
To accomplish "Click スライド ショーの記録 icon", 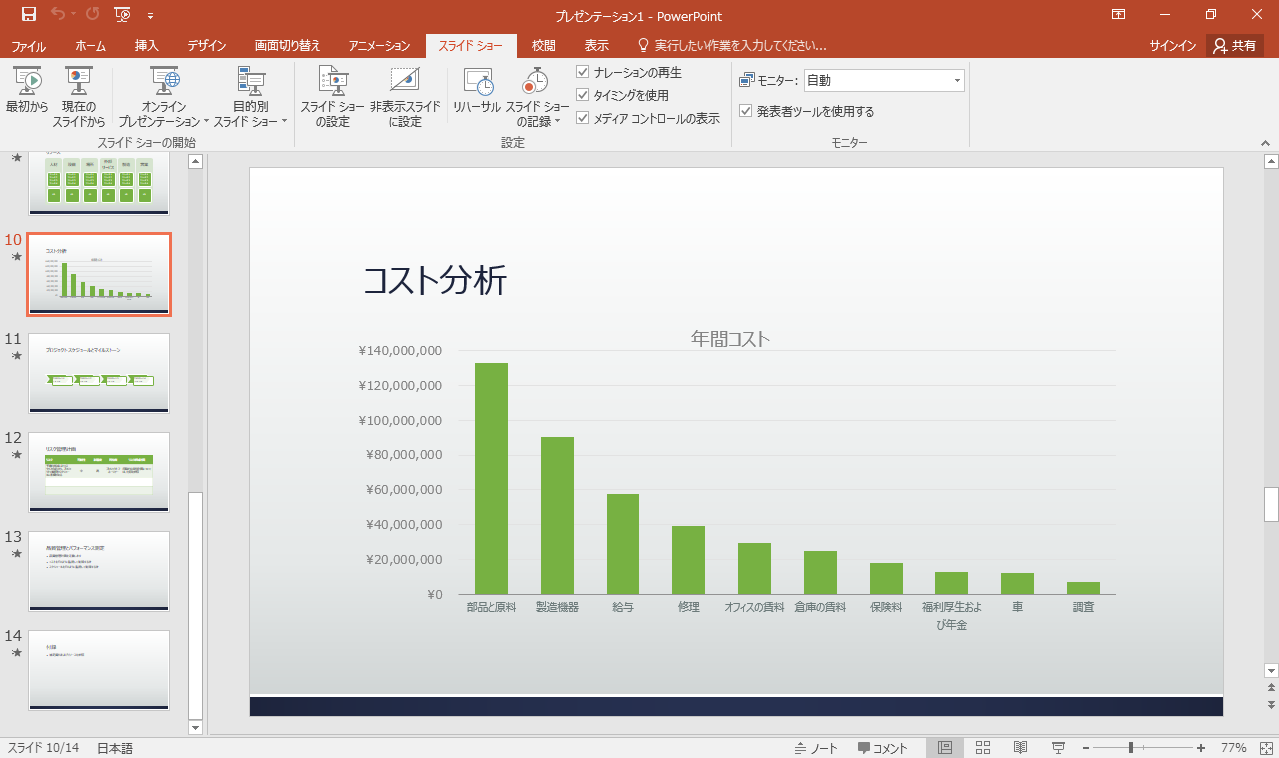I will click(x=537, y=82).
